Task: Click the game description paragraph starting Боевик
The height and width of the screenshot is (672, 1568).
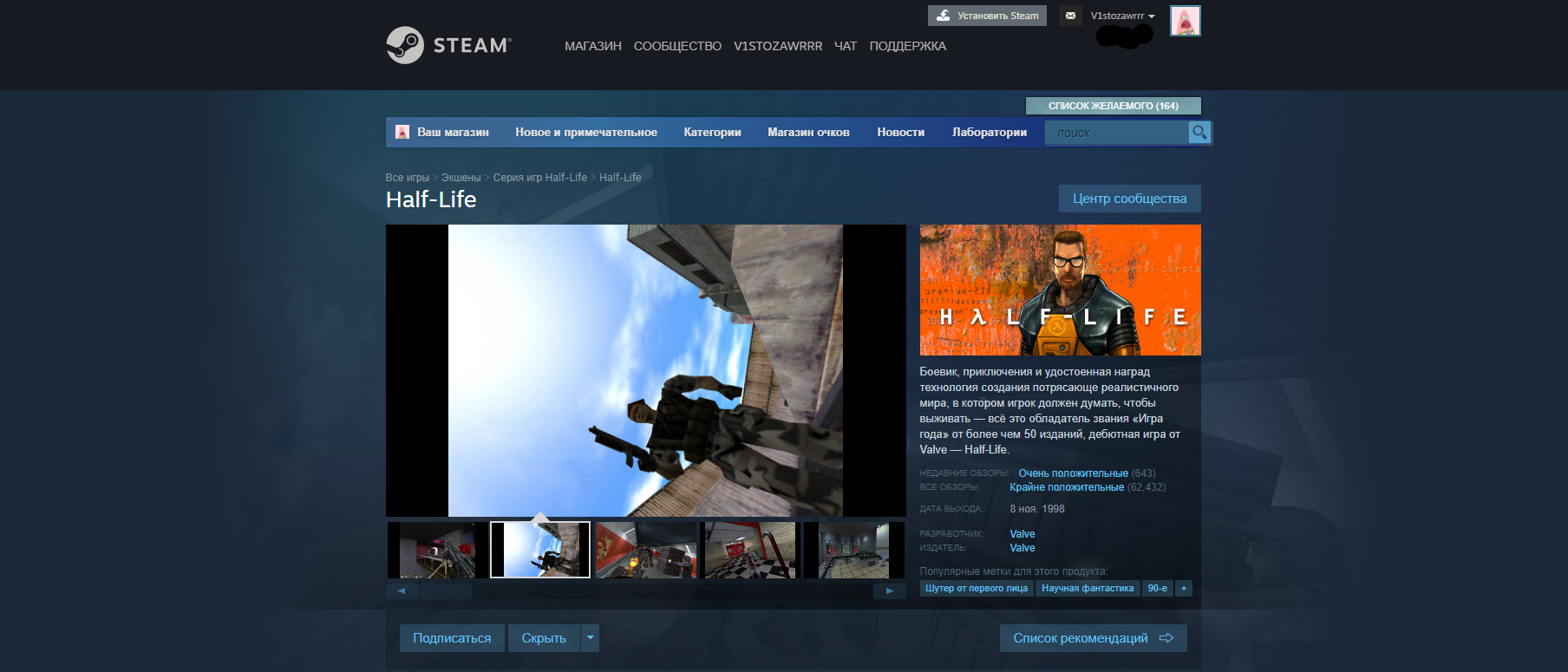Action: [x=1050, y=411]
